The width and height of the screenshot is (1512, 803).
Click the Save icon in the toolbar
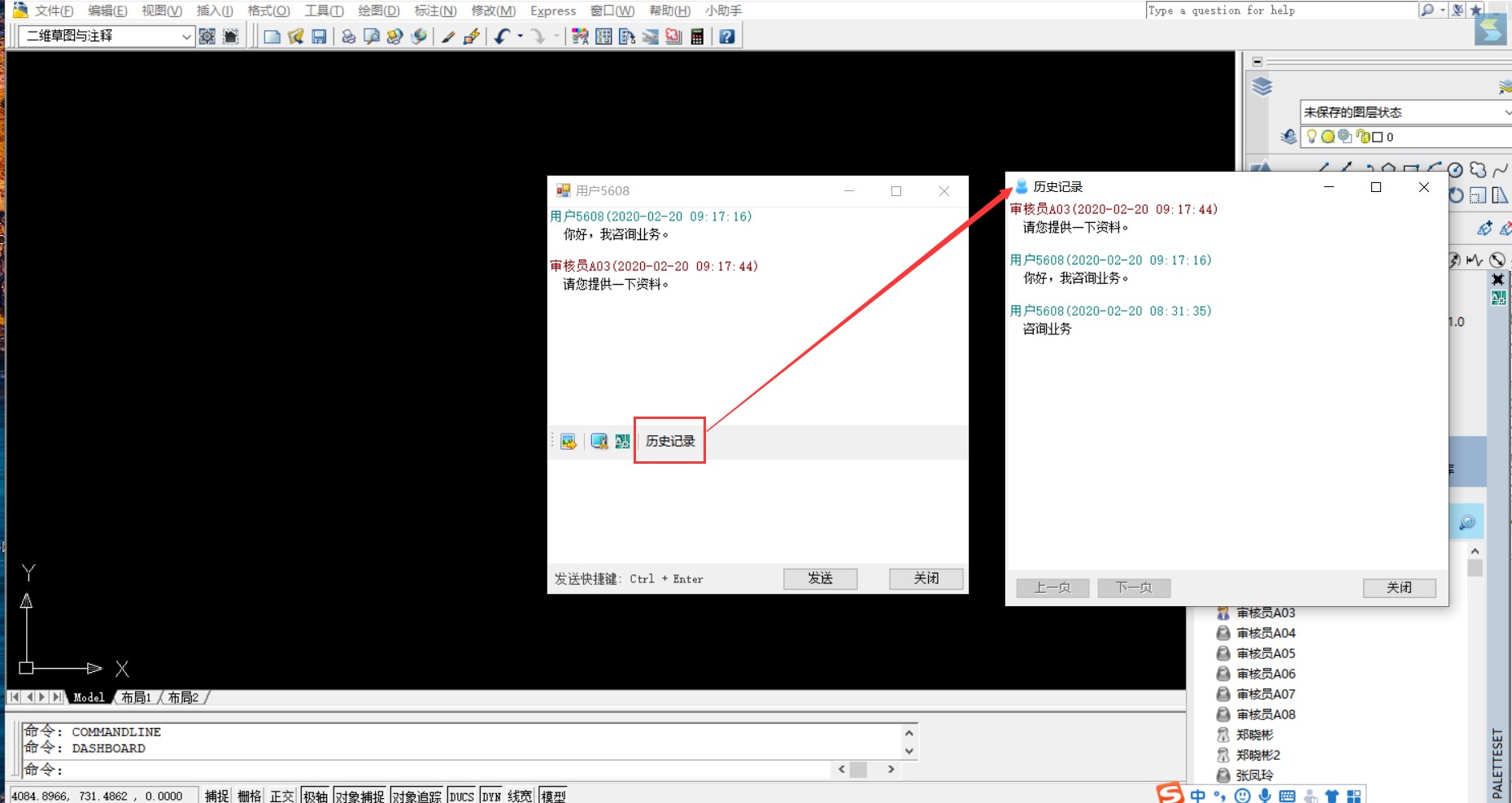pyautogui.click(x=319, y=37)
